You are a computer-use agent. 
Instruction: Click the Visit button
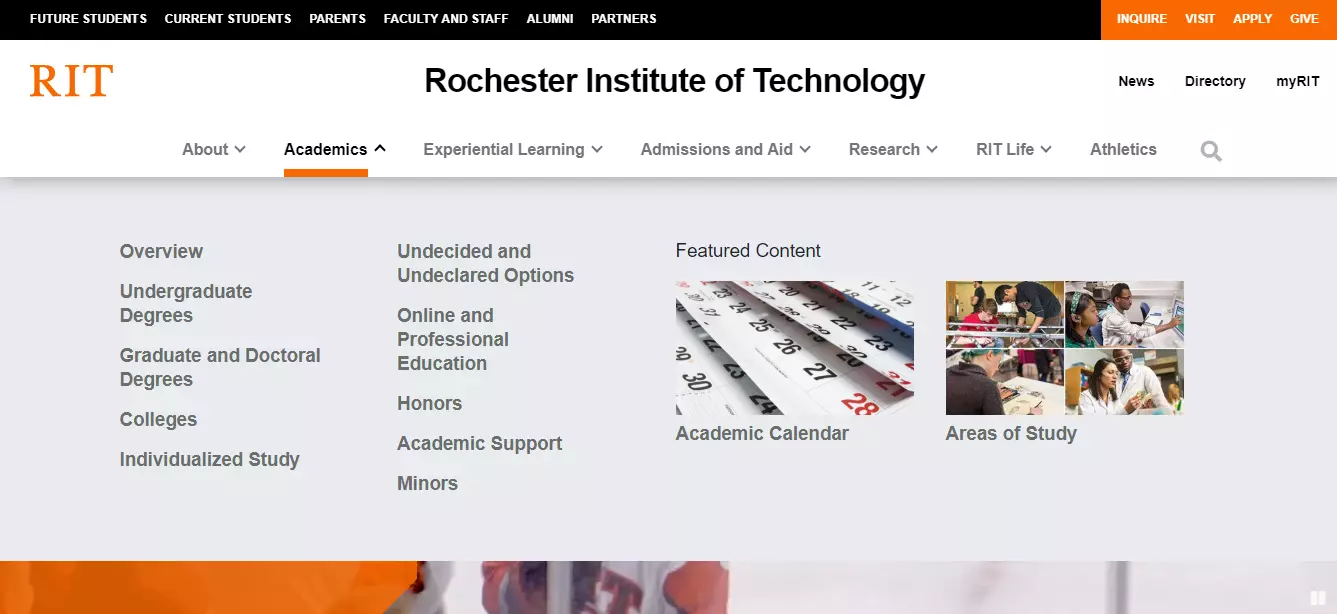pos(1200,19)
